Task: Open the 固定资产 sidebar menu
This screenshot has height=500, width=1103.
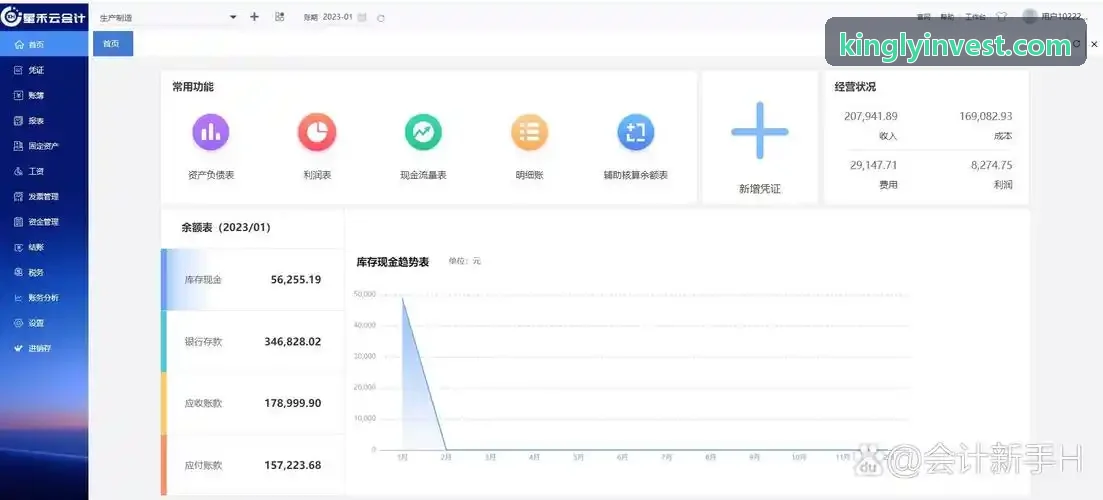Action: point(44,146)
